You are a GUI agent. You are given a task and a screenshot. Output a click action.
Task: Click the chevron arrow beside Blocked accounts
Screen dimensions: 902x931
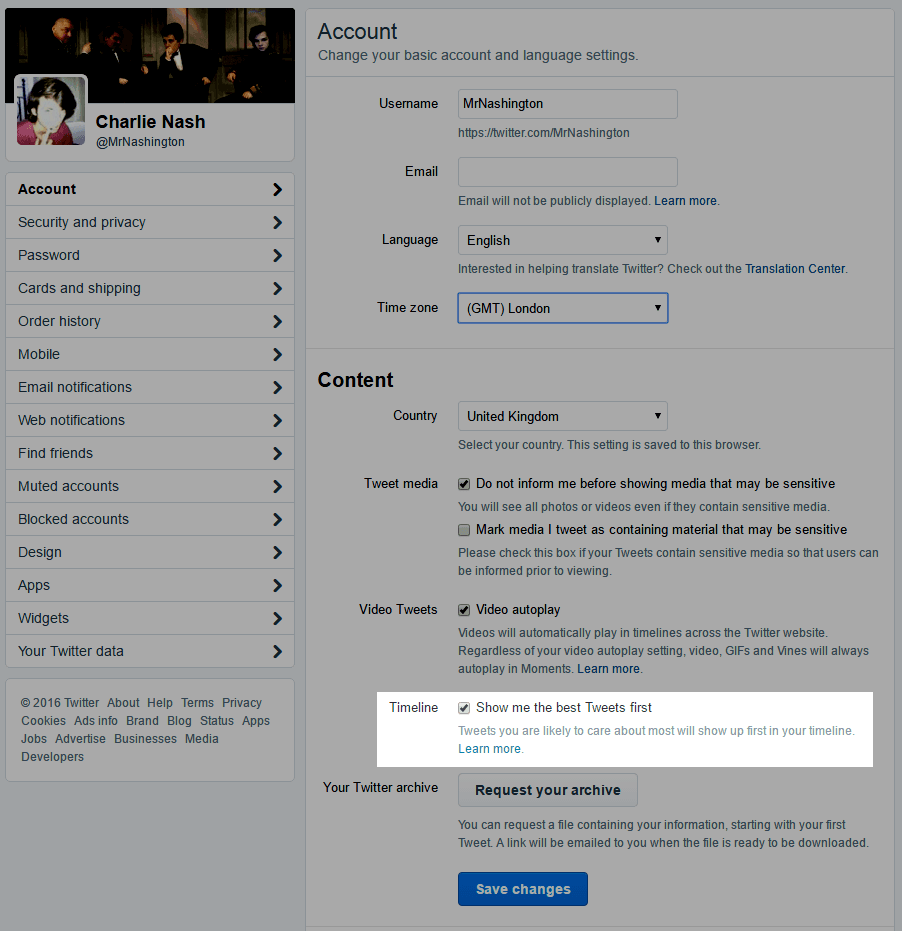coord(277,520)
